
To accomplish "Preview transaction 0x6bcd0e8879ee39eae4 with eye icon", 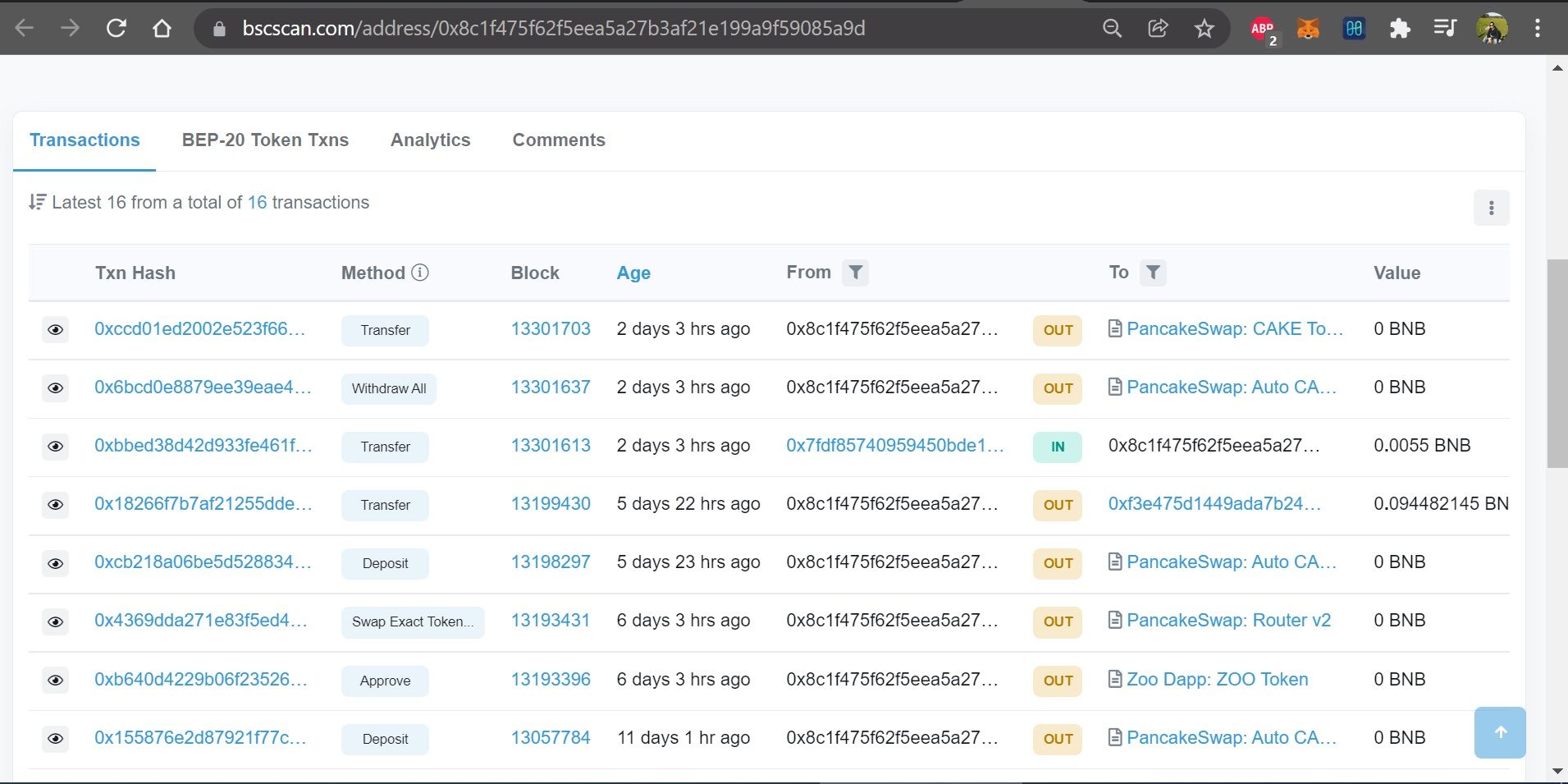I will point(55,388).
